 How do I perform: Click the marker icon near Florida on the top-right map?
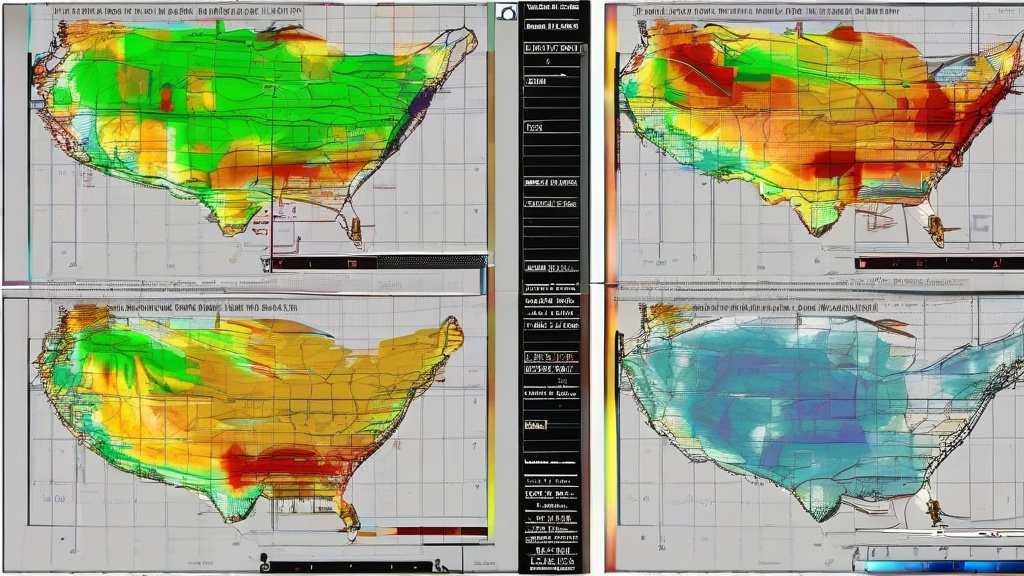pyautogui.click(x=936, y=230)
